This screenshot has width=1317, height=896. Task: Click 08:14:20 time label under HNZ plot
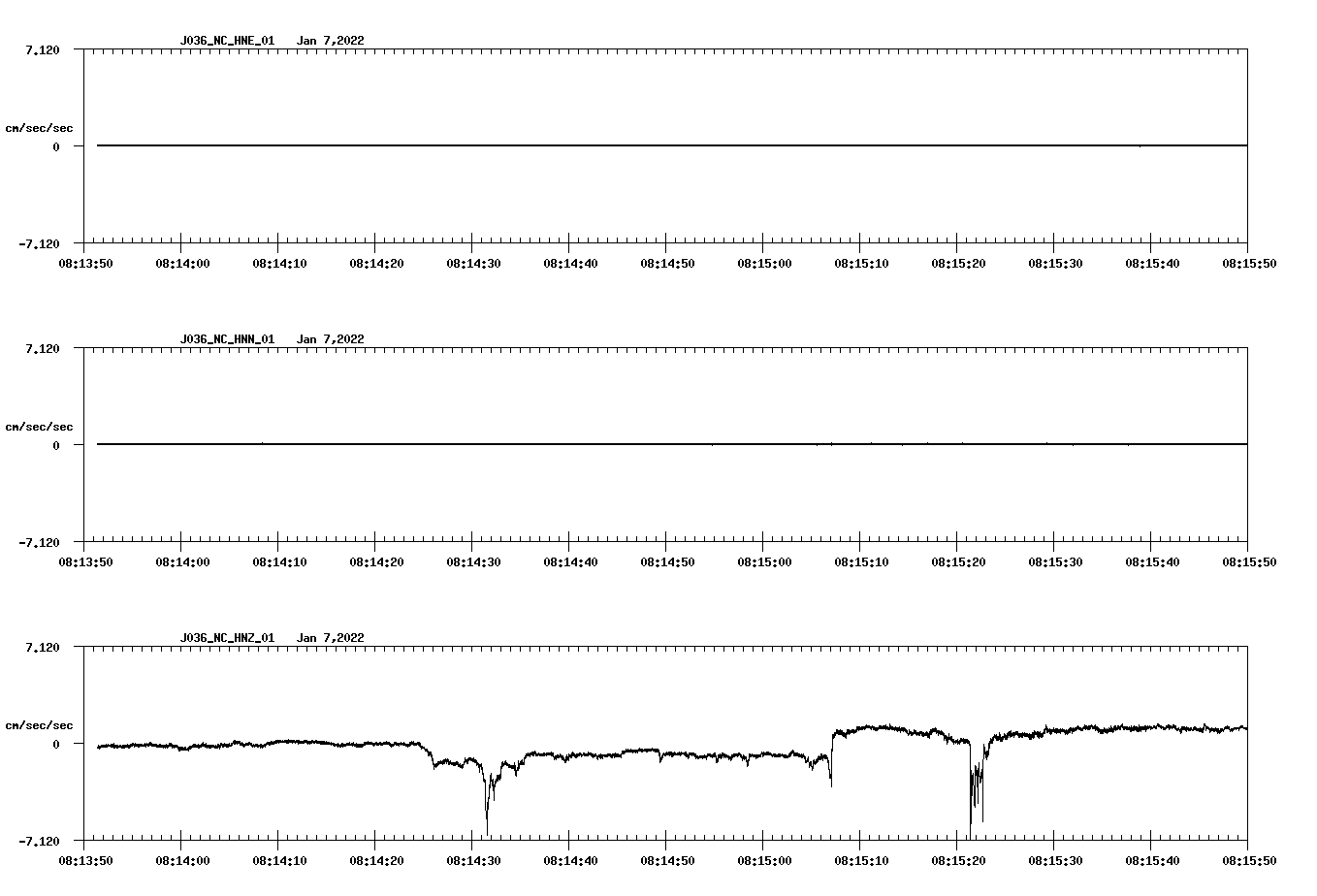[x=376, y=860]
